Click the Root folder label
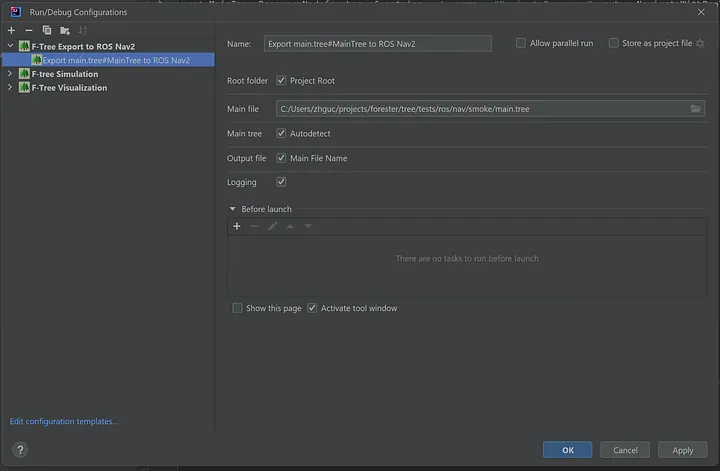 [247, 80]
